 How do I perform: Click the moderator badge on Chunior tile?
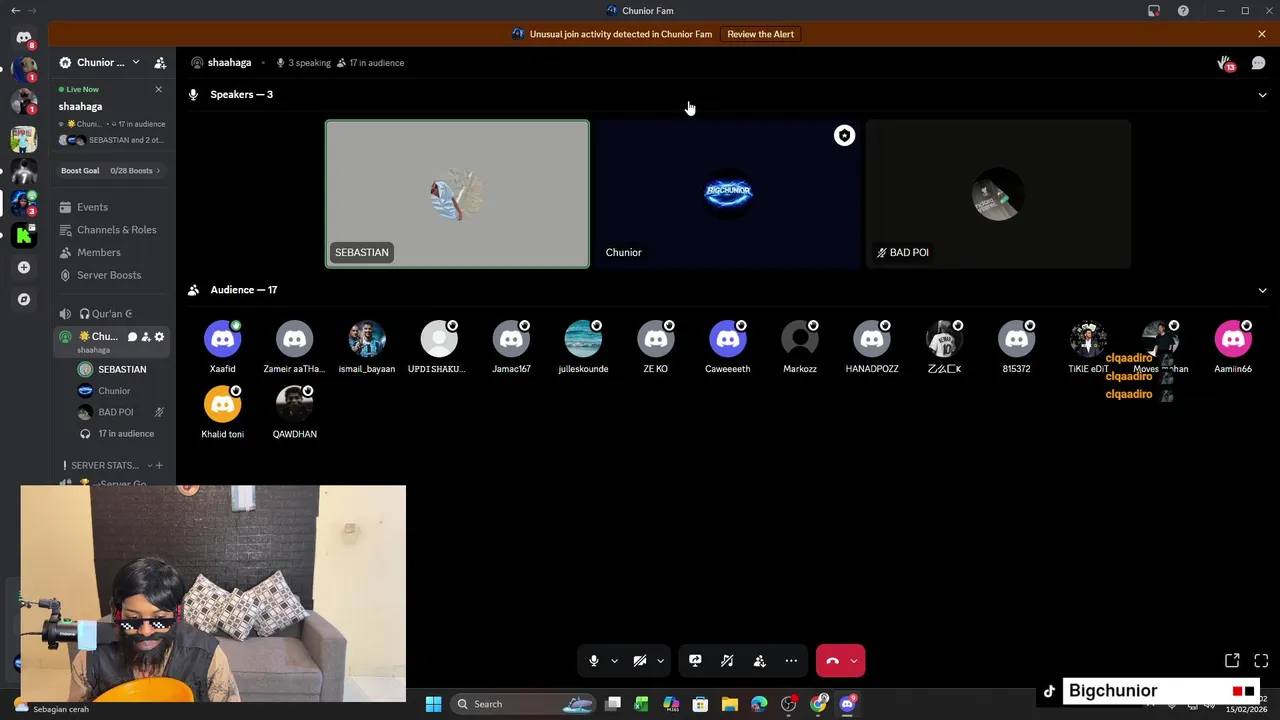[x=844, y=136]
